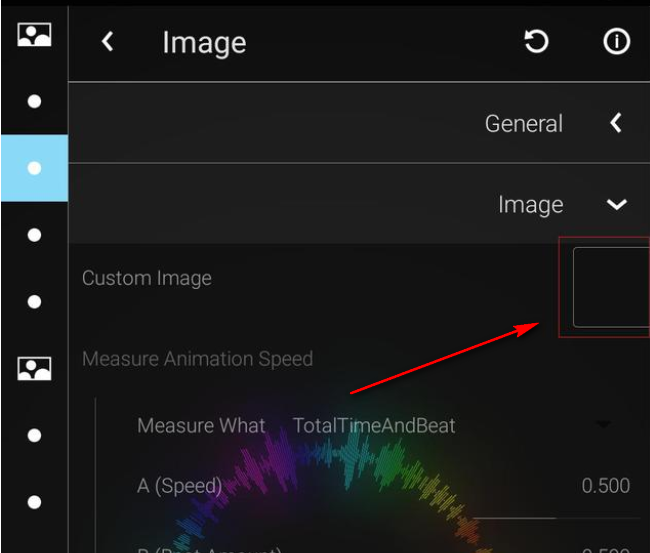Select the dot just below the highlighted sidebar item
This screenshot has height=553, width=650.
34,235
